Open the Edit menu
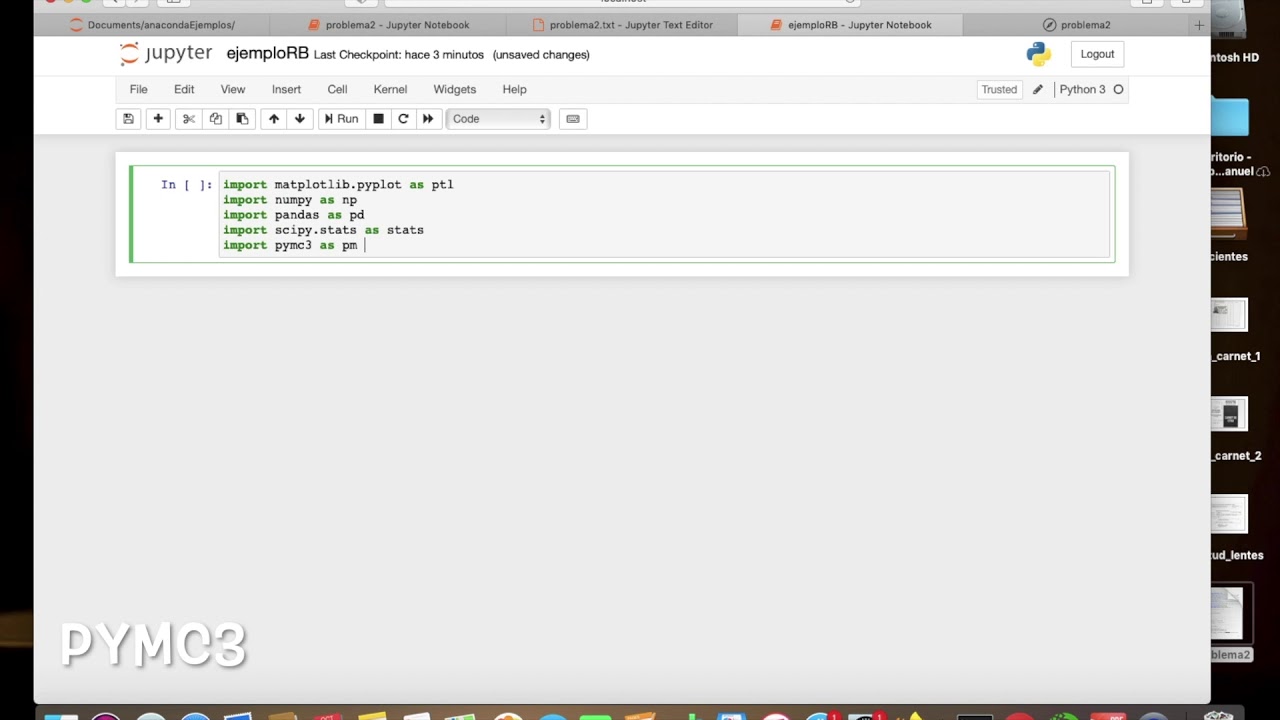Image resolution: width=1280 pixels, height=720 pixels. point(184,89)
